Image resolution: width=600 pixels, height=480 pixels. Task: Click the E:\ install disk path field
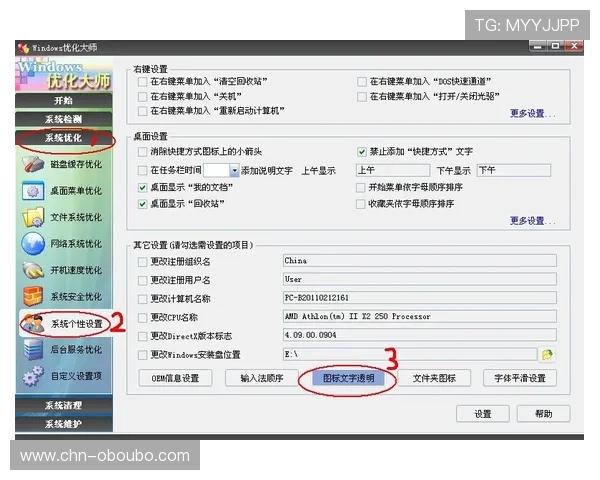[410, 354]
